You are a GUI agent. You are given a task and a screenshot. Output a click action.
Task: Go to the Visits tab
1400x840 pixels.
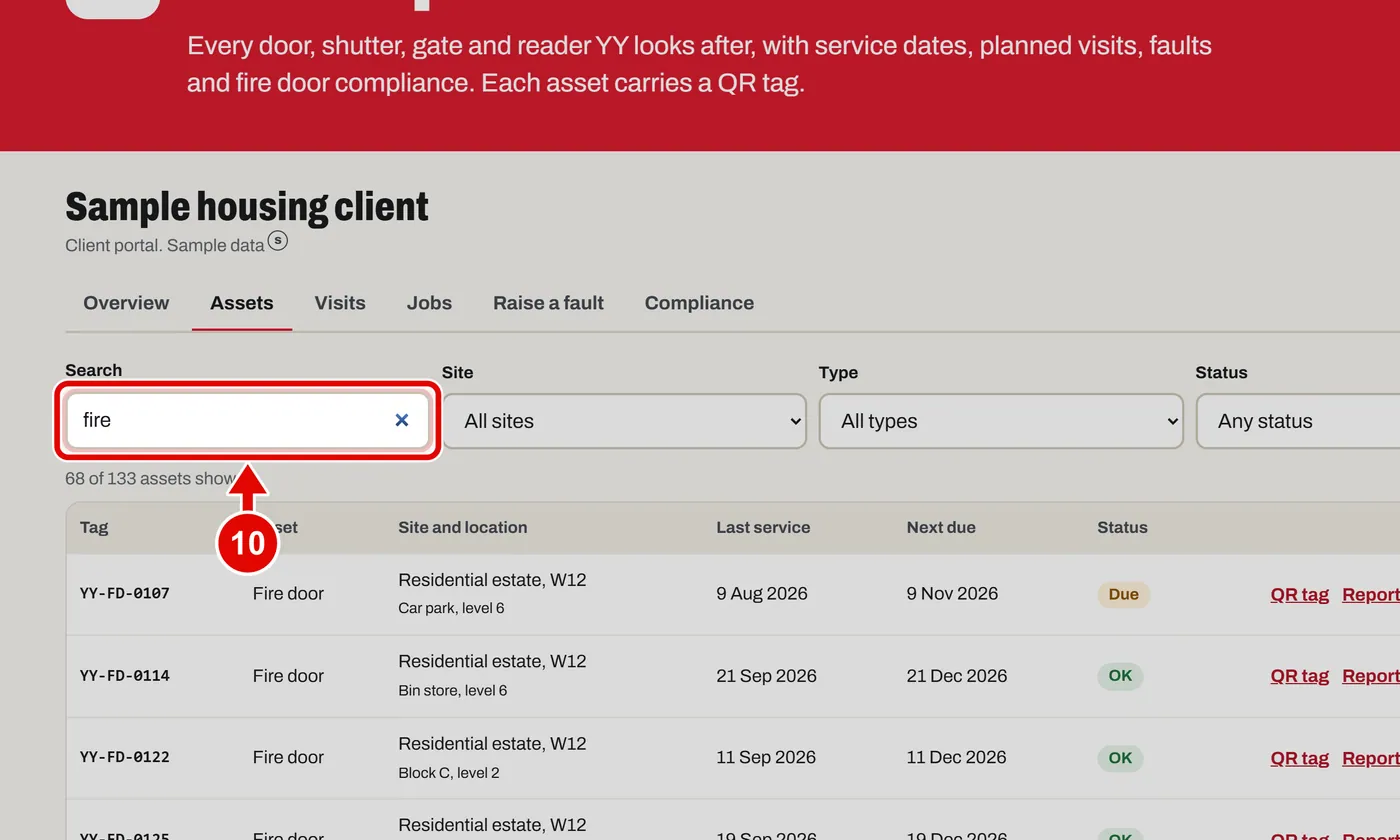click(x=340, y=303)
